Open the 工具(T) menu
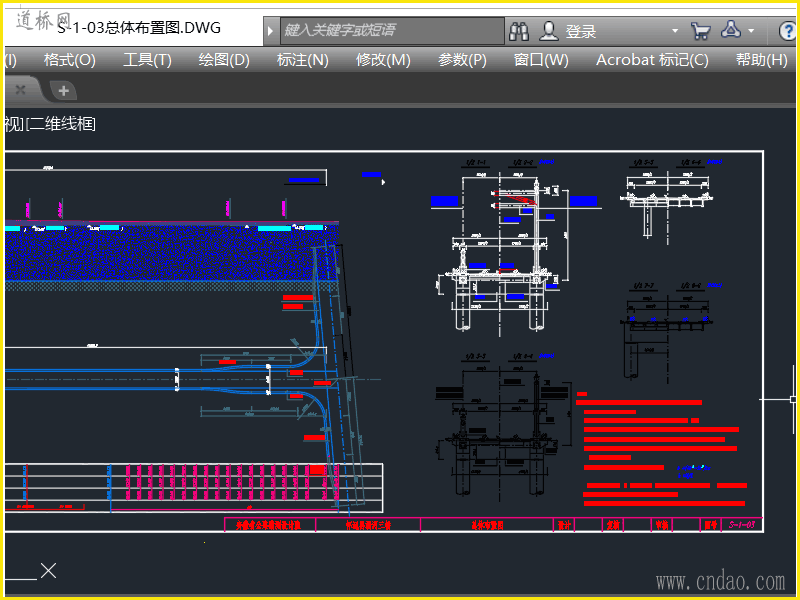Screen dimensions: 800x600 click(x=147, y=60)
